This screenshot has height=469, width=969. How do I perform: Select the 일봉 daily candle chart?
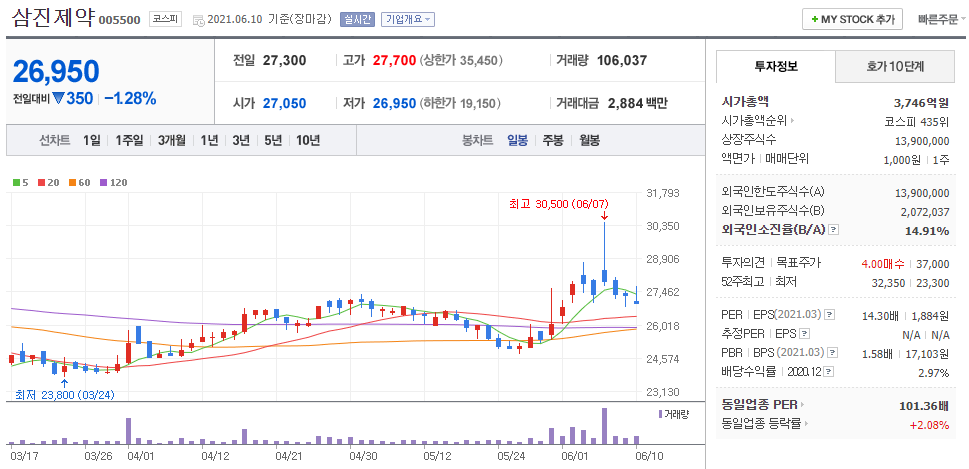pyautogui.click(x=517, y=140)
